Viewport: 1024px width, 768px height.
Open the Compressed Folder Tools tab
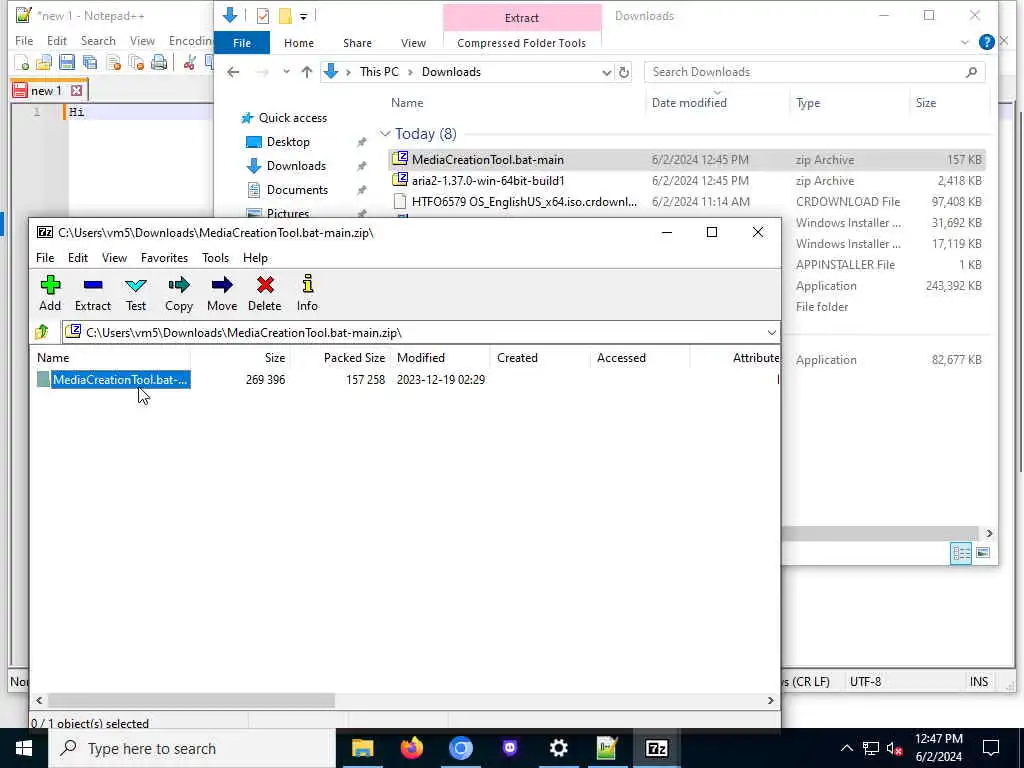point(521,43)
